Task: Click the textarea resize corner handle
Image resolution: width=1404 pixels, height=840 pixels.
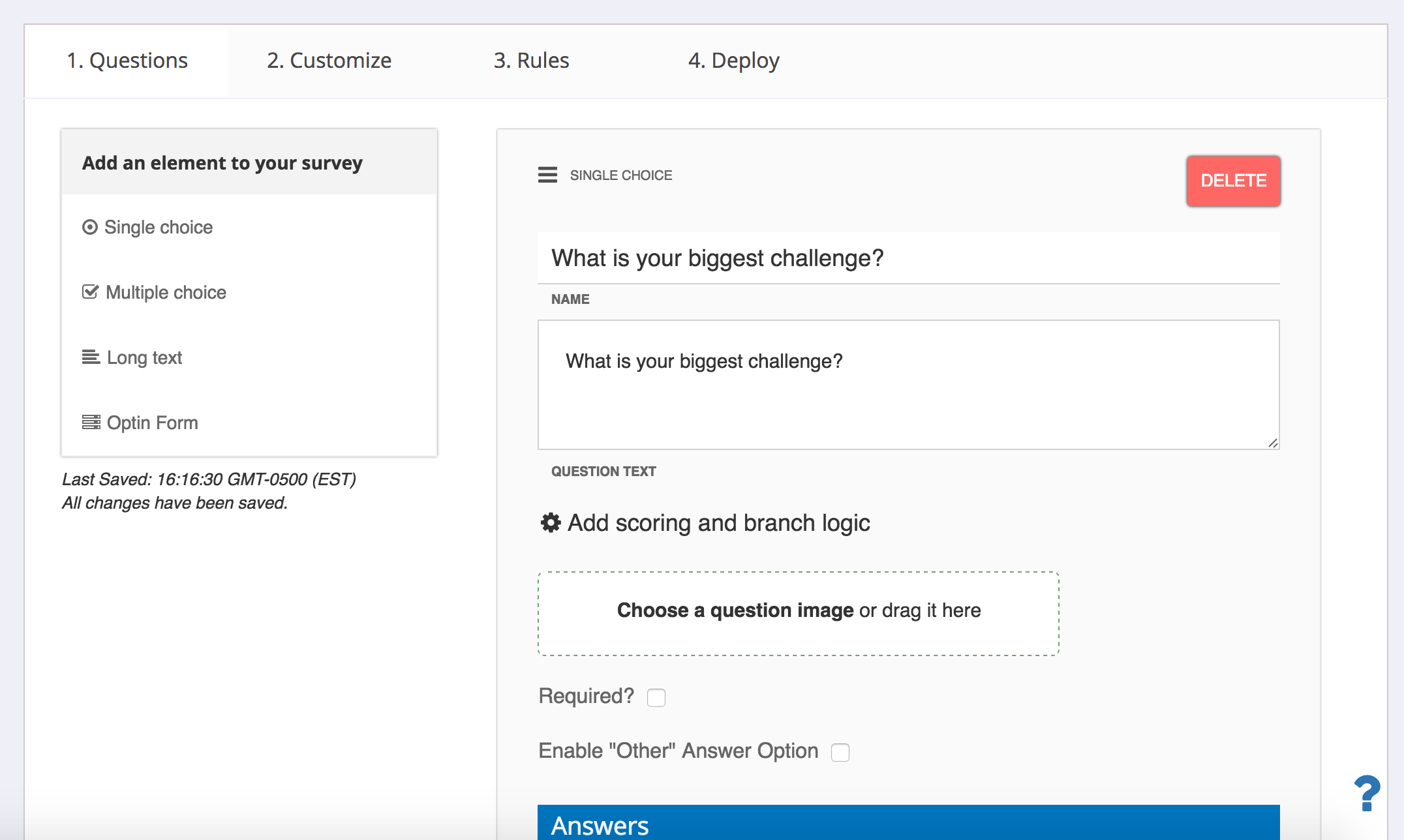Action: click(x=1273, y=443)
